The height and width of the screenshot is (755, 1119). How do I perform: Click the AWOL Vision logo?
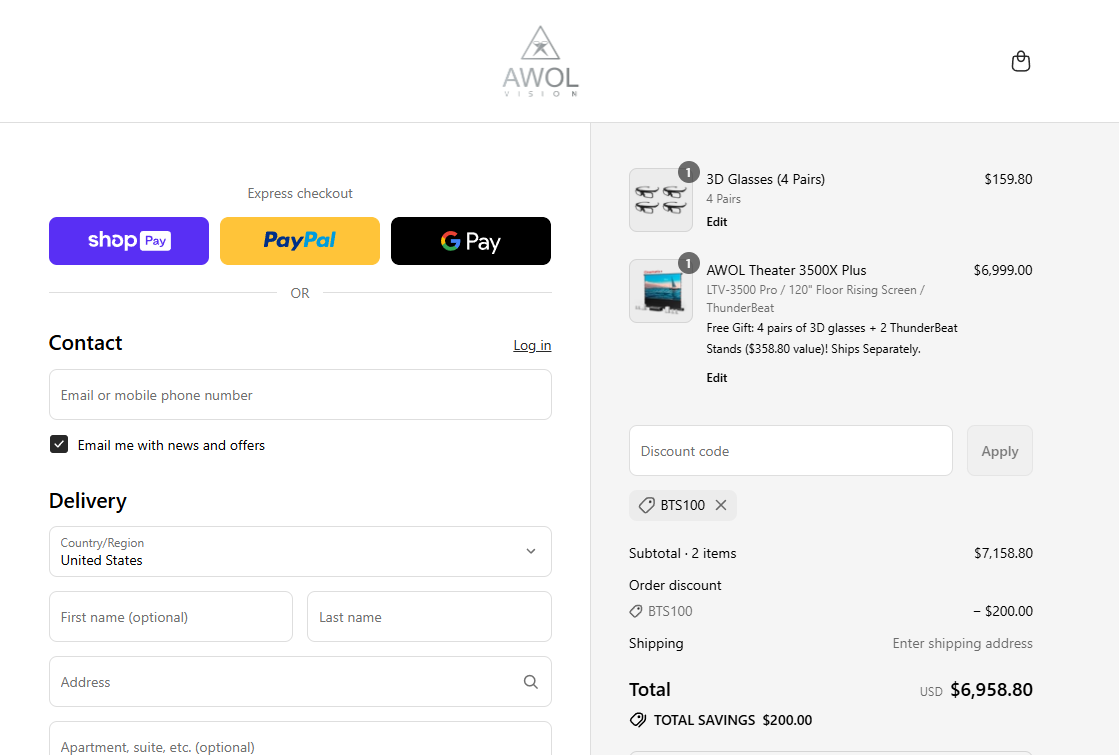(x=540, y=62)
